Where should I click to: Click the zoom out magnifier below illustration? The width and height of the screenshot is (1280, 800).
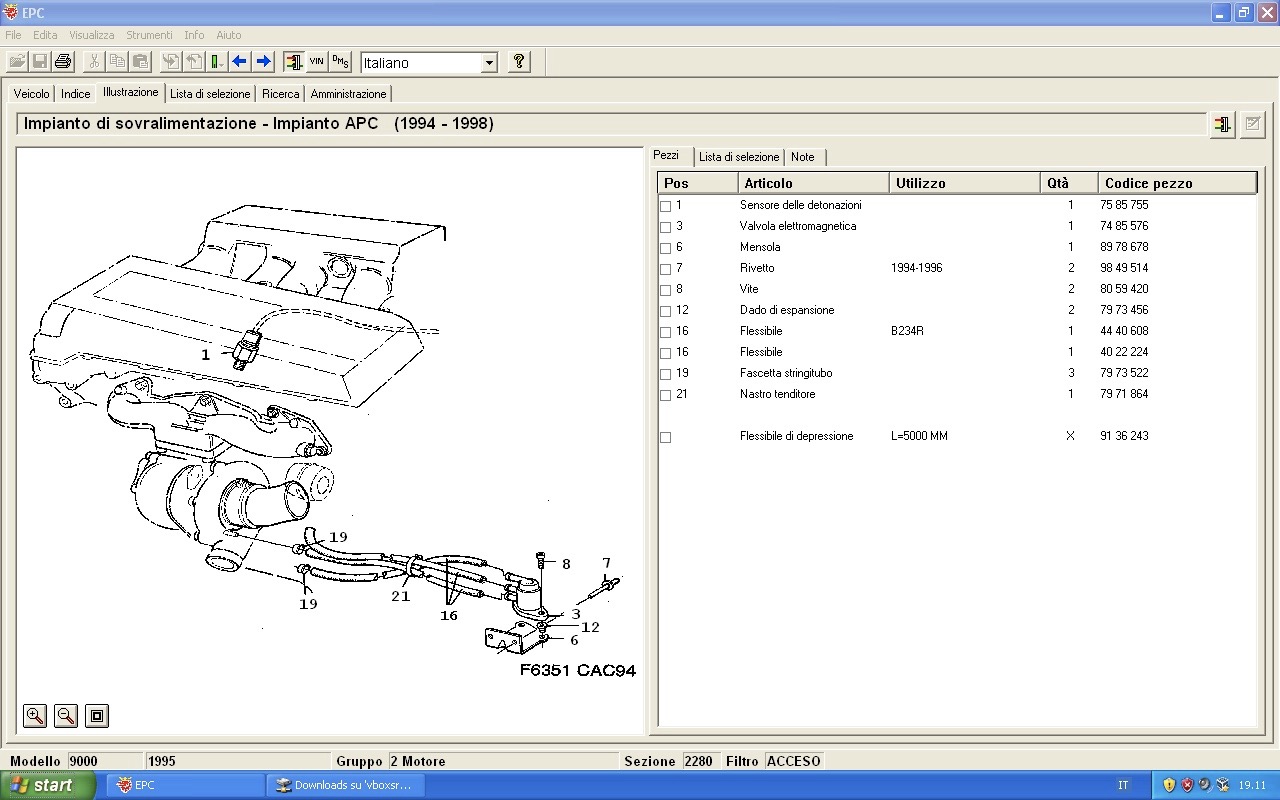pyautogui.click(x=66, y=715)
